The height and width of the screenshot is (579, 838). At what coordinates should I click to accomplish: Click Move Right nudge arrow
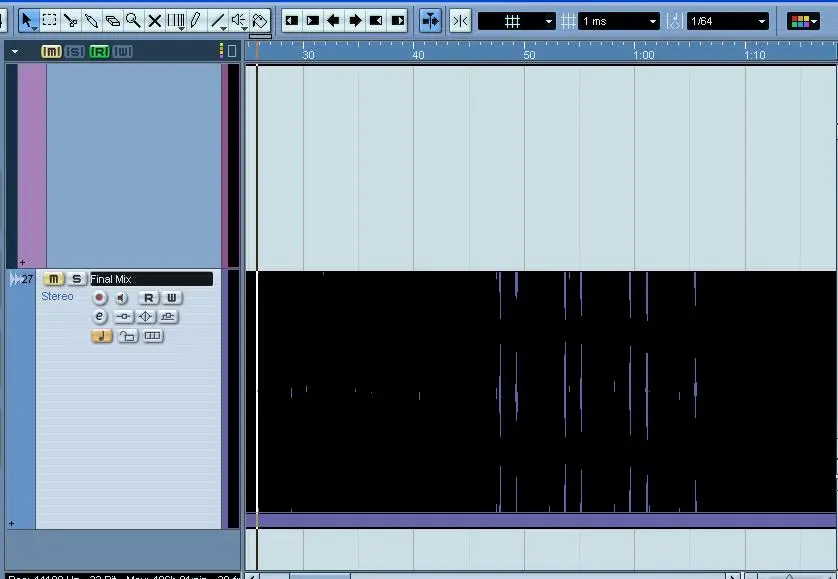click(355, 21)
